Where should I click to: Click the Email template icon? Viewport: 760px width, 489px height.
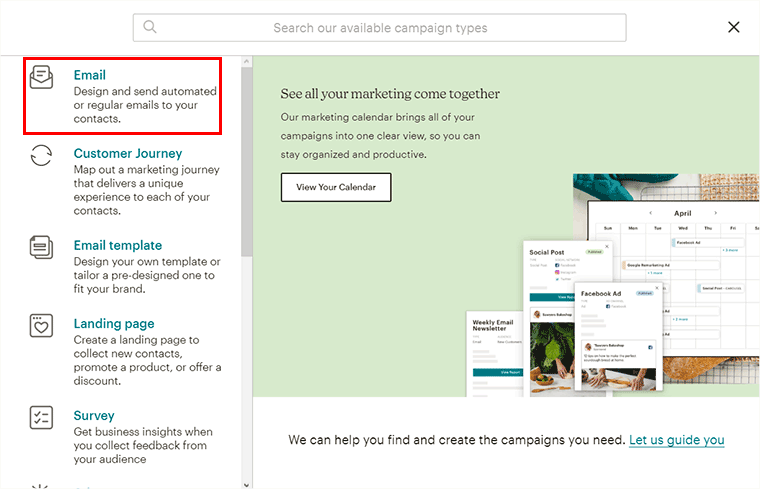(42, 247)
